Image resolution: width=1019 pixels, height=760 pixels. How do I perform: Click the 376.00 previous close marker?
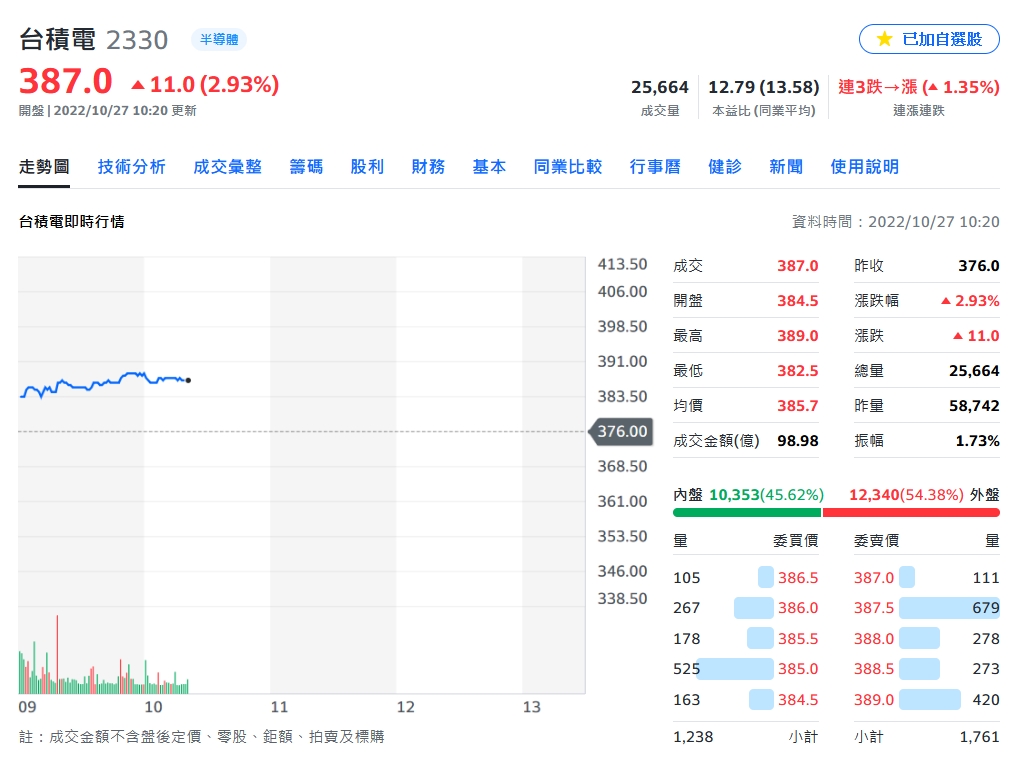pos(621,432)
